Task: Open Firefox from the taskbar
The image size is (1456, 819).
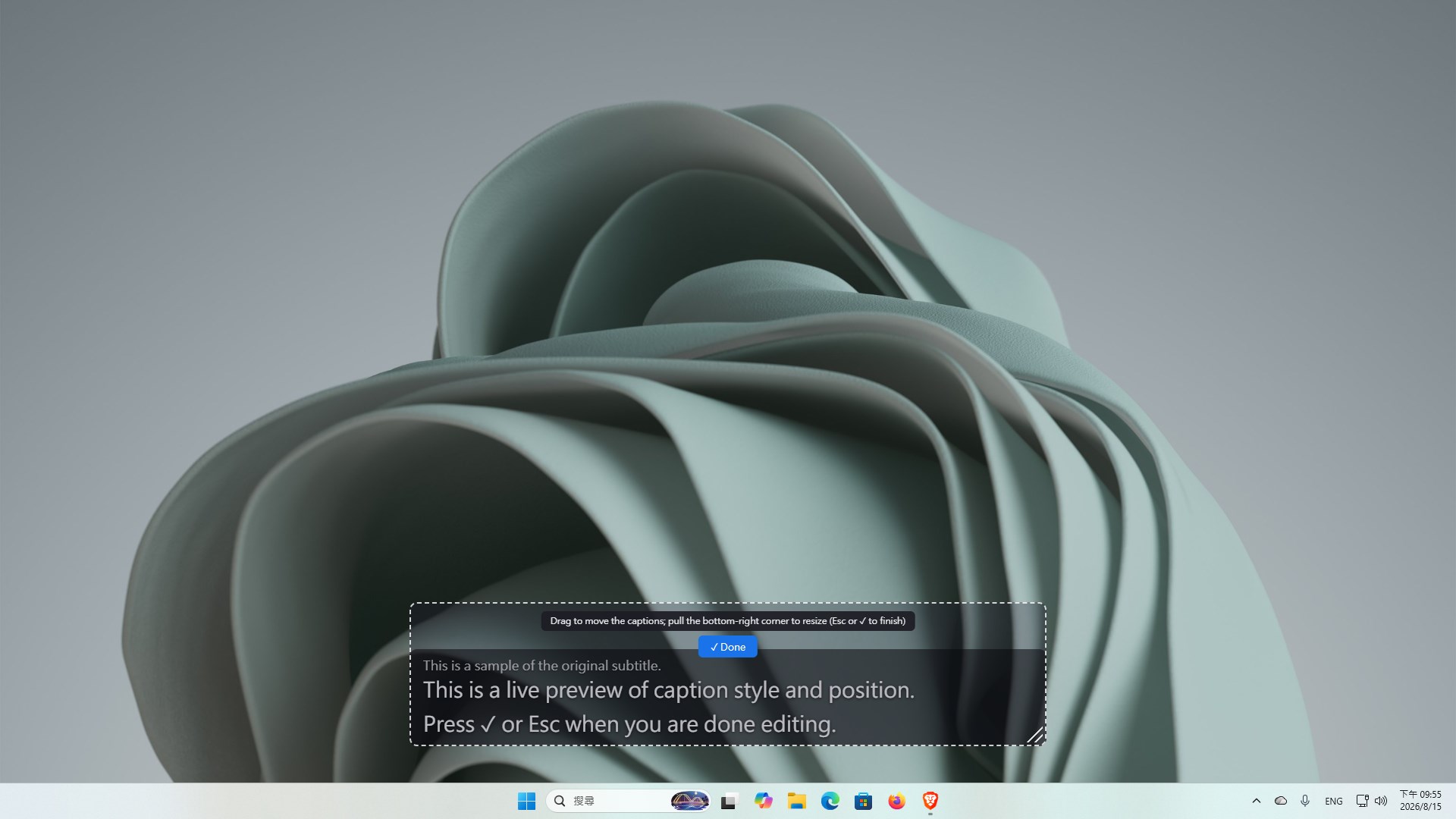Action: pos(896,801)
